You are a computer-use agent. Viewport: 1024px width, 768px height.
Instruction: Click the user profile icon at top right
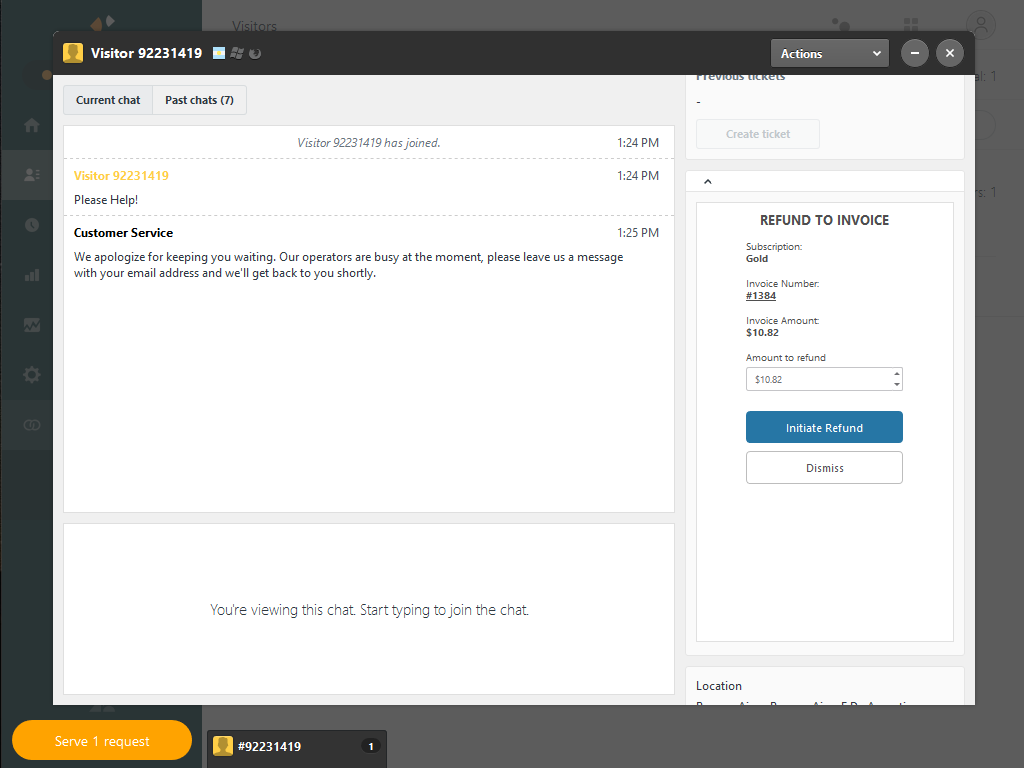point(982,25)
